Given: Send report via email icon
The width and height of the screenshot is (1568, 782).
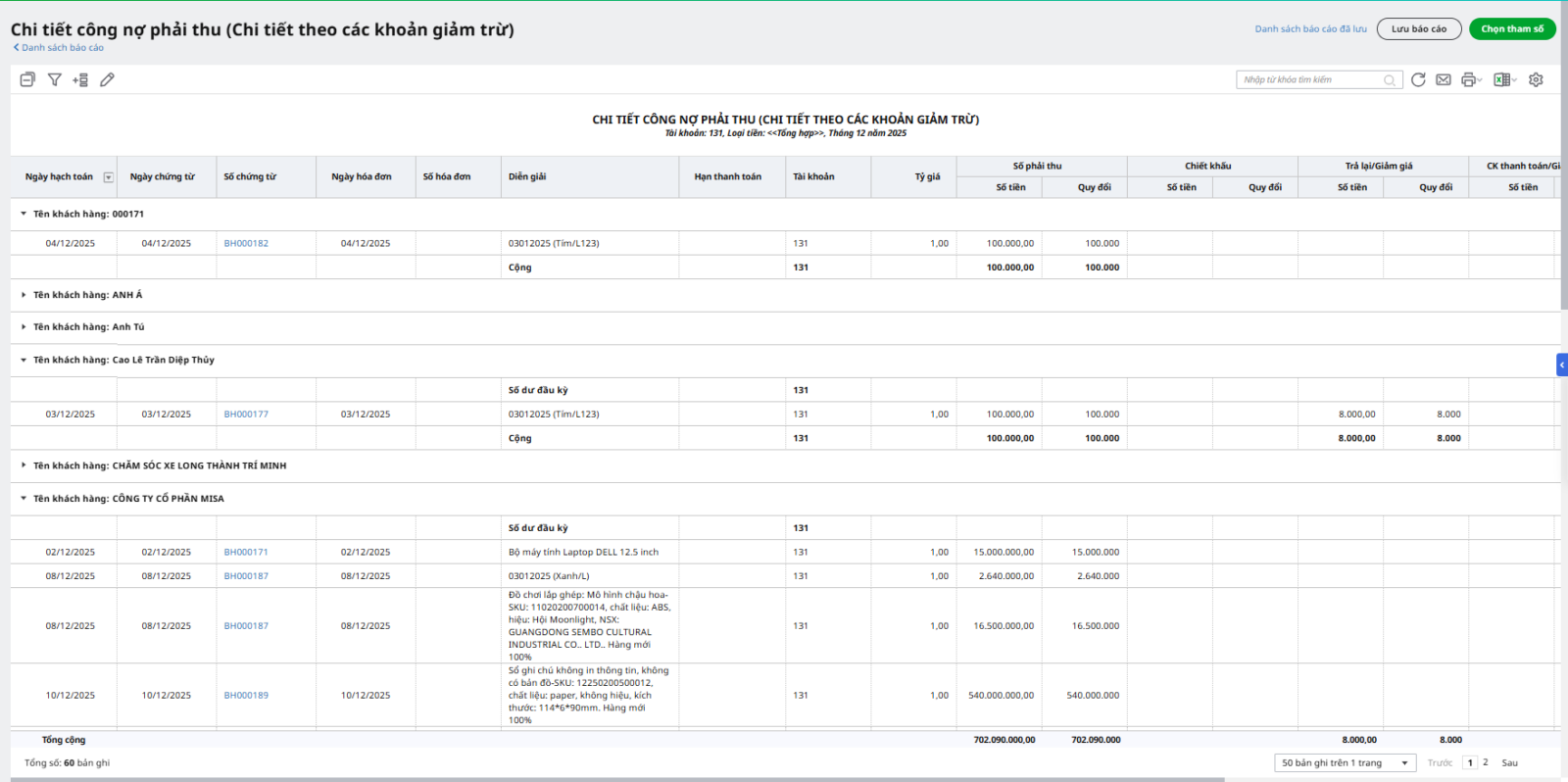Looking at the screenshot, I should pyautogui.click(x=1444, y=79).
